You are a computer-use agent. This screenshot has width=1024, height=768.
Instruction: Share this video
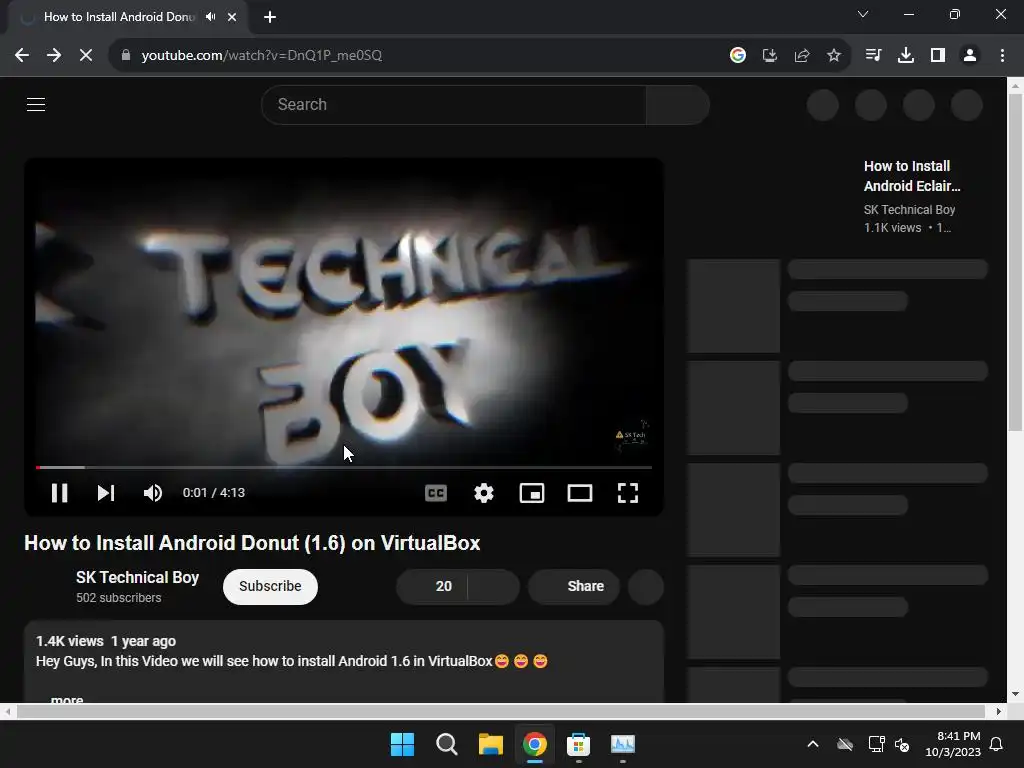point(574,586)
